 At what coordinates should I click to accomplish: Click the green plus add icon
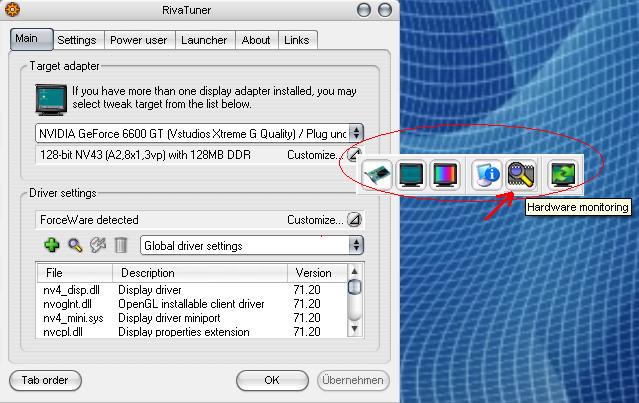52,245
